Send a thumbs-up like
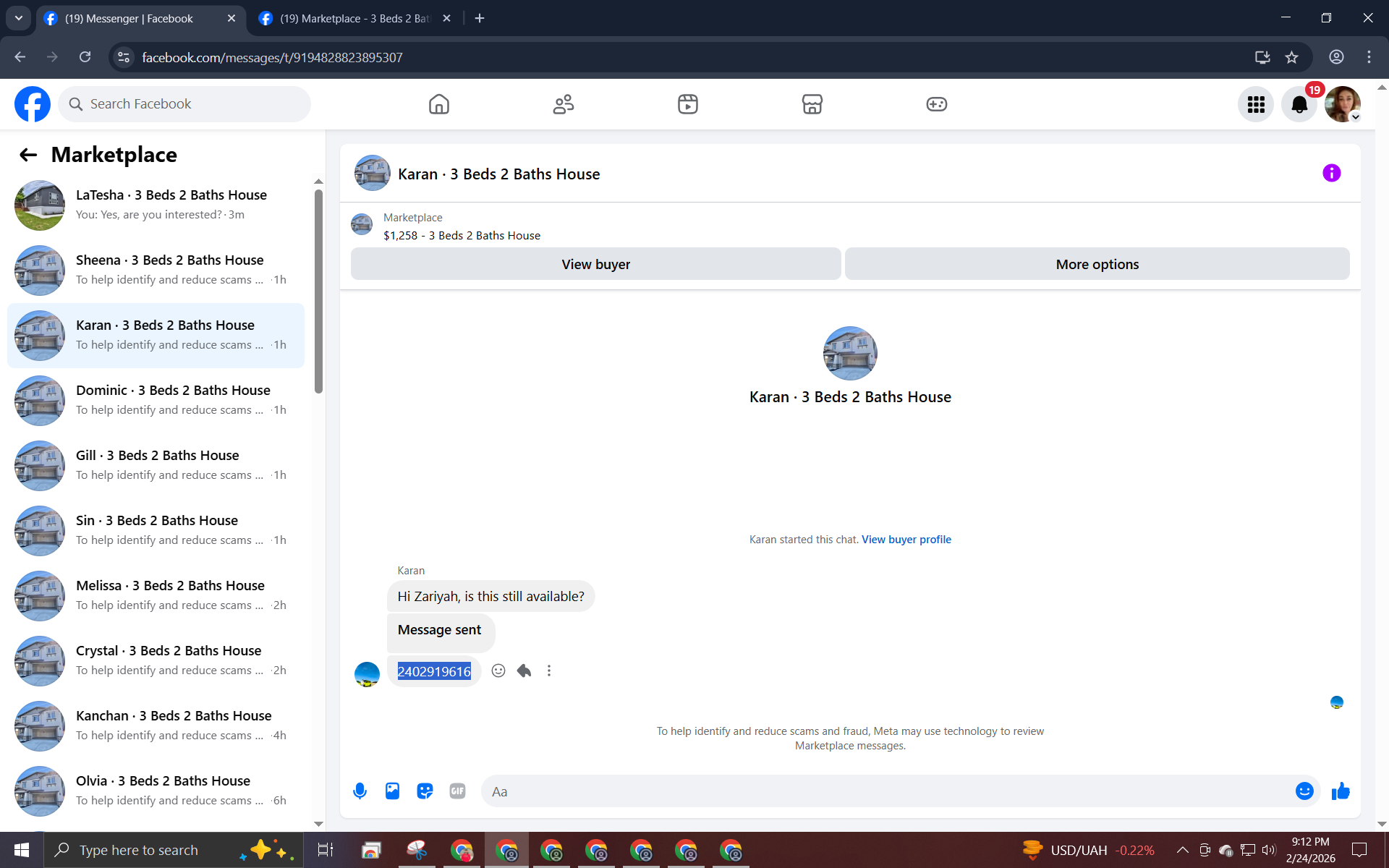This screenshot has height=868, width=1389. point(1341,791)
